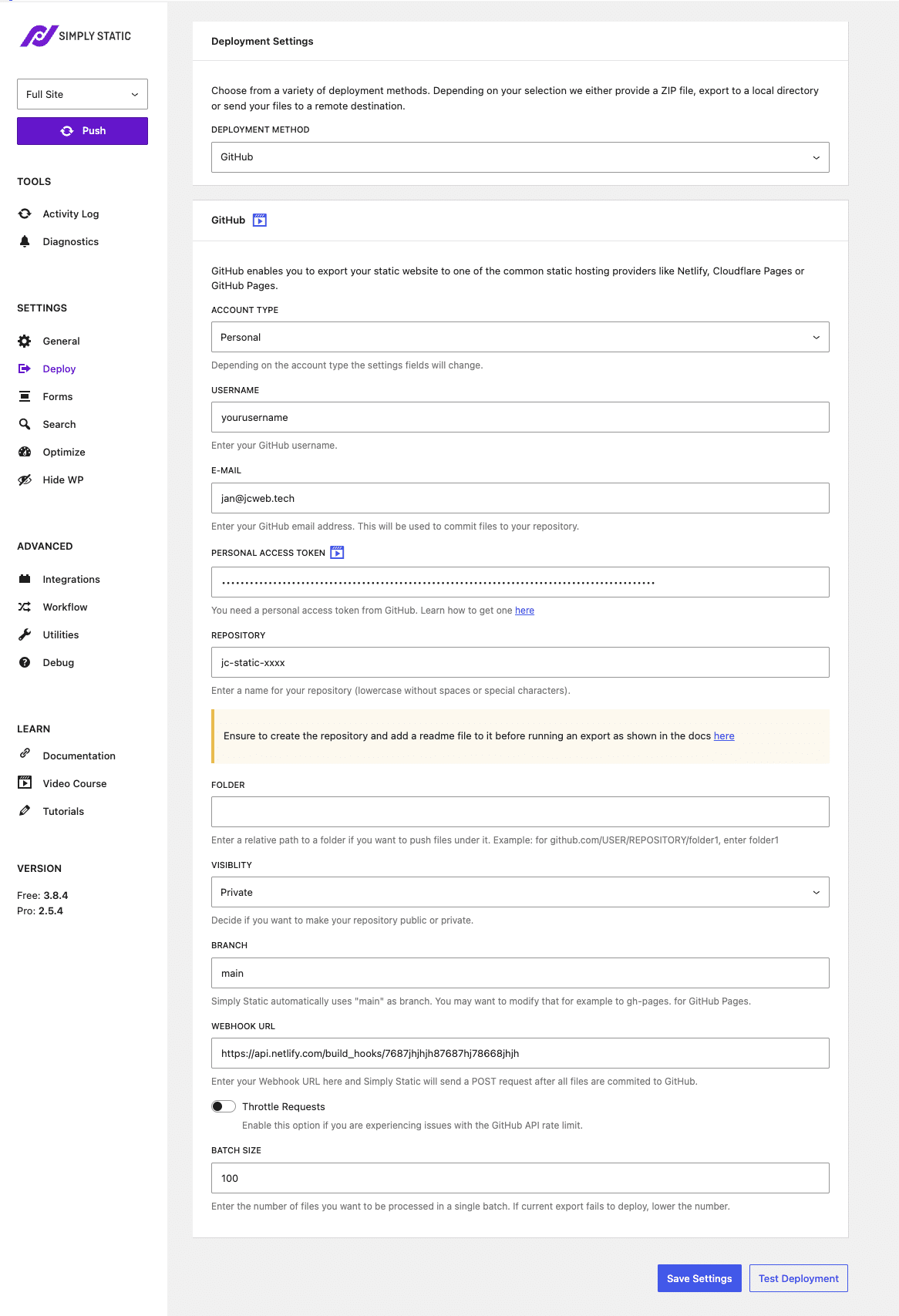Open the Optimize settings page

(64, 452)
